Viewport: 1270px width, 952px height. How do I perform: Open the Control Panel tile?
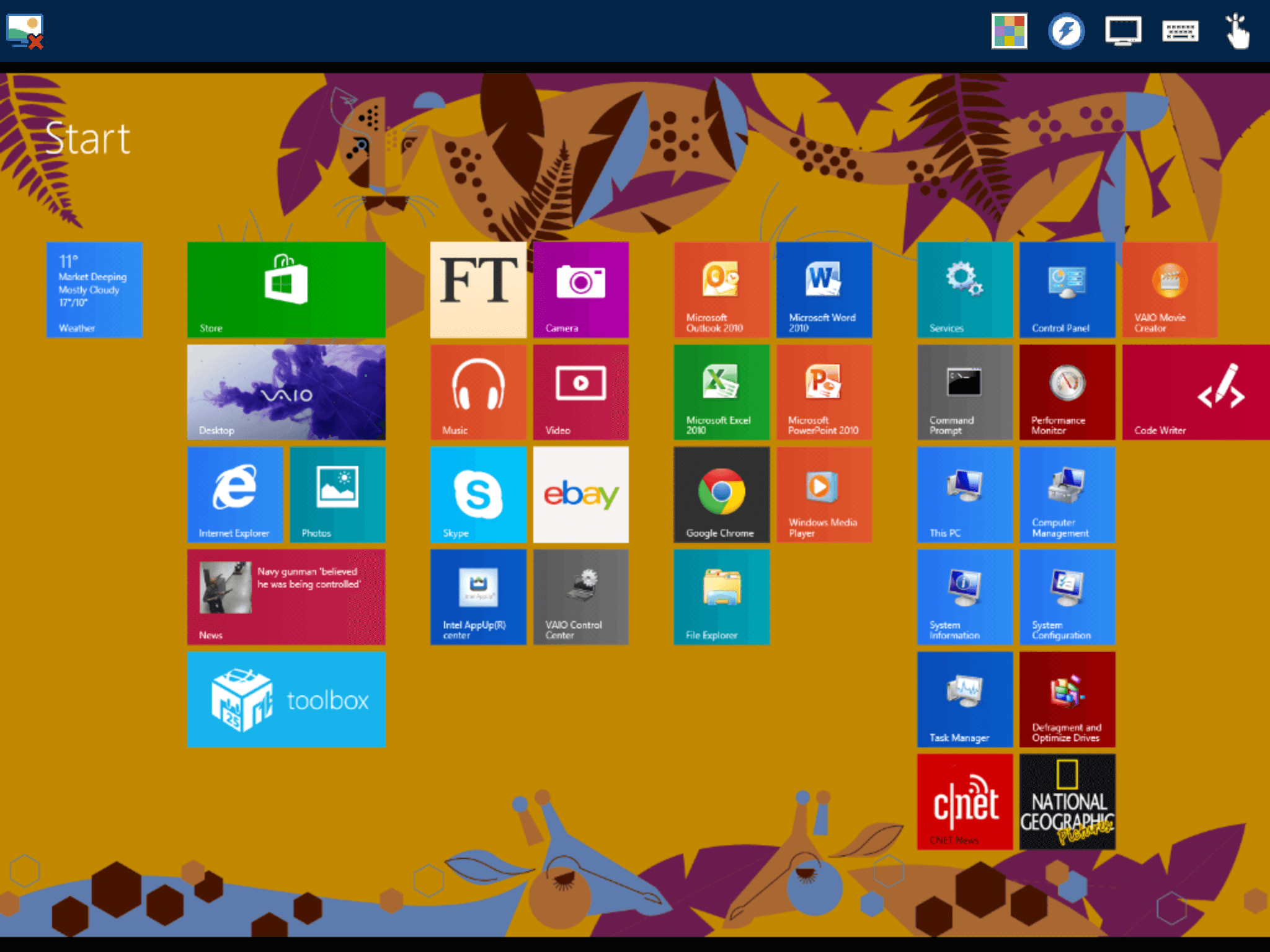1067,289
